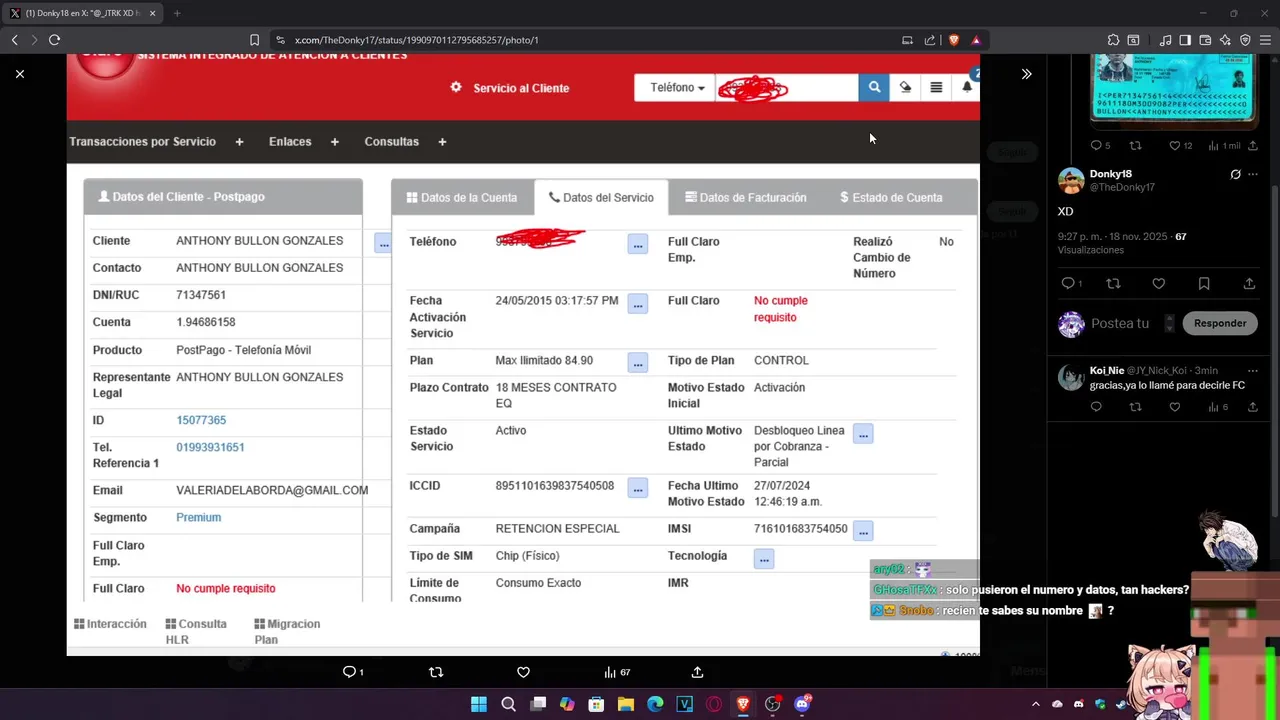Open the notification bell in the red header

click(967, 88)
